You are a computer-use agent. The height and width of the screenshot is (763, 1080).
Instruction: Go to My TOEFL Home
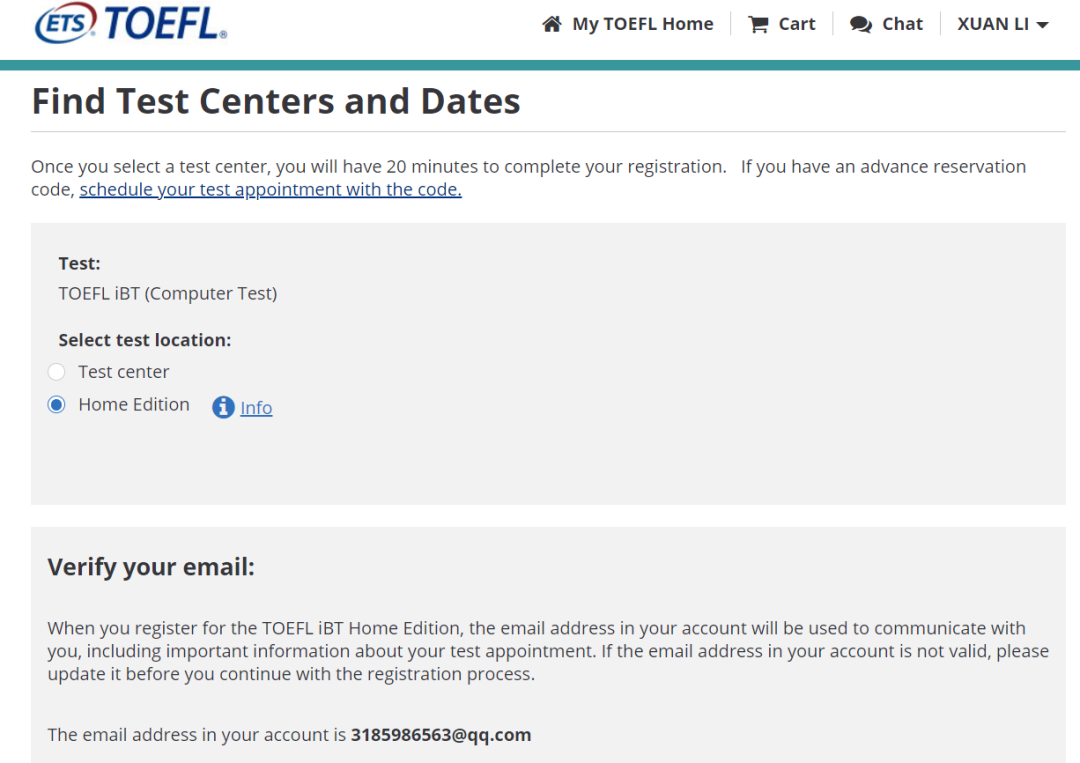click(643, 24)
